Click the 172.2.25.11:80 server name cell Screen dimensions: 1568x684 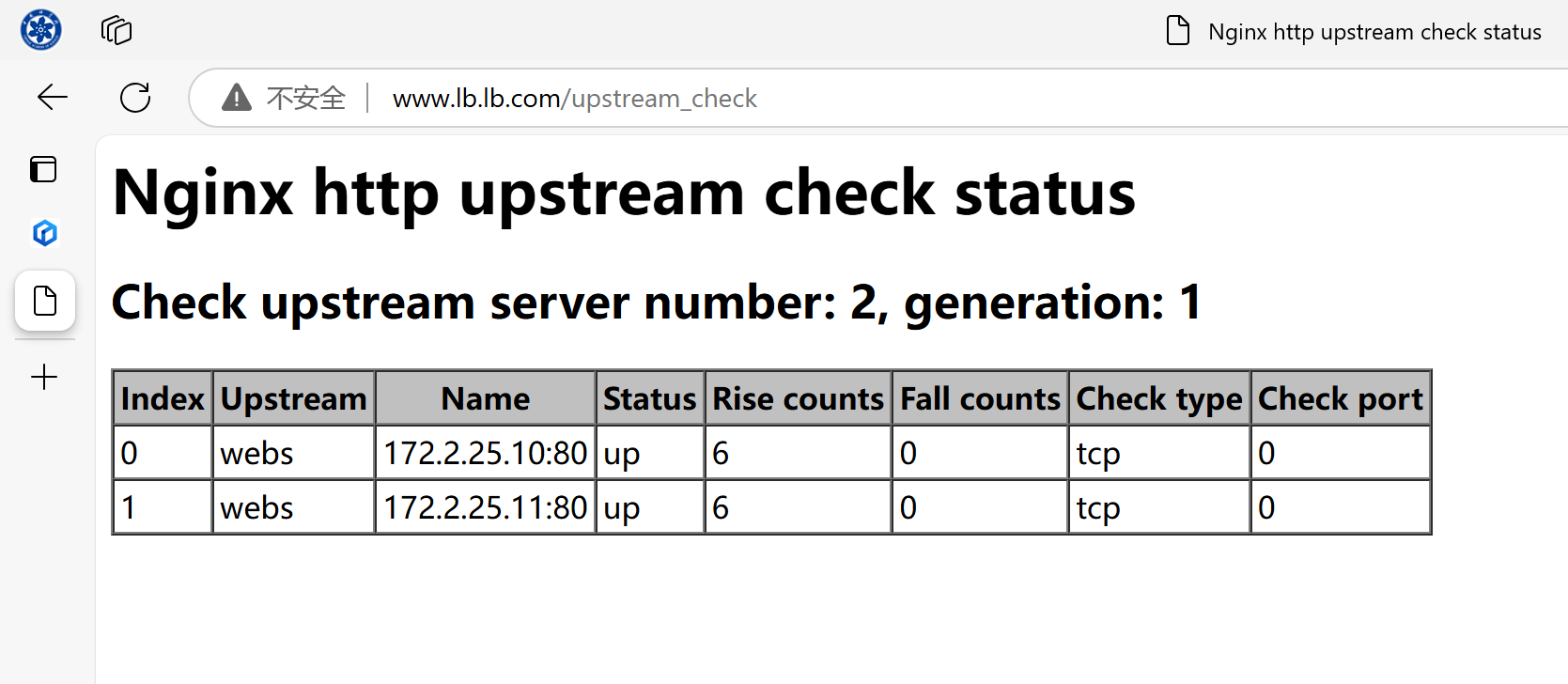(x=485, y=508)
